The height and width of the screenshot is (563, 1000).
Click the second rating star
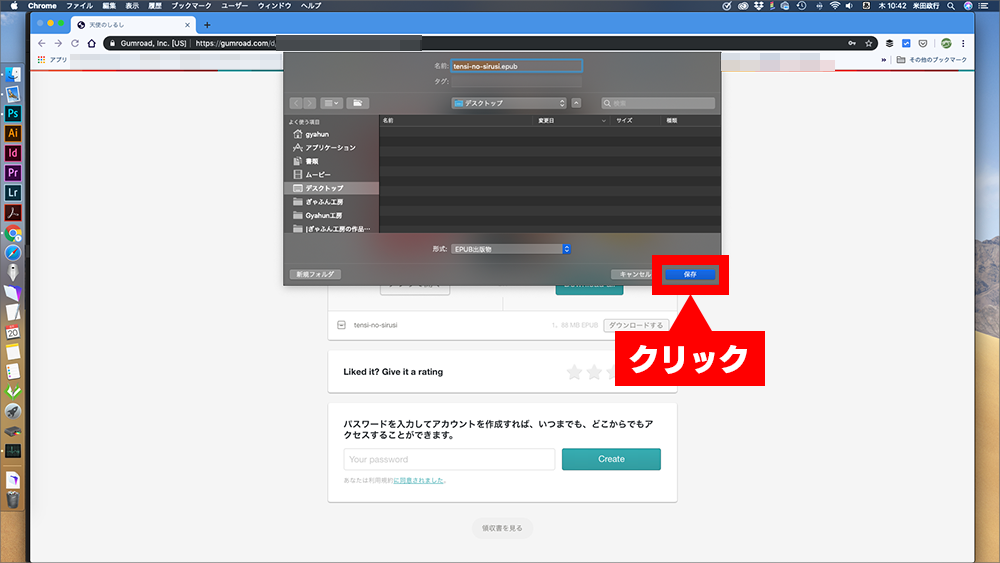[594, 372]
